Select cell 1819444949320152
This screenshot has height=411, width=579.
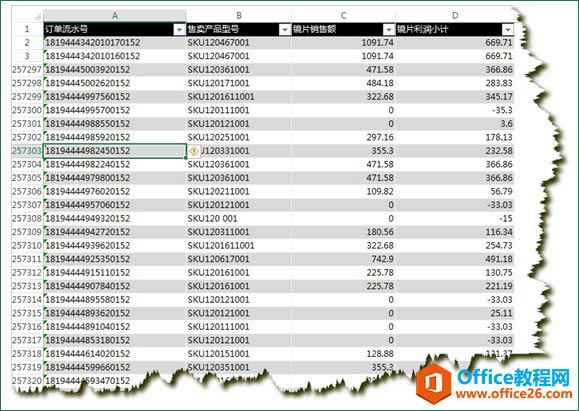tap(115, 219)
